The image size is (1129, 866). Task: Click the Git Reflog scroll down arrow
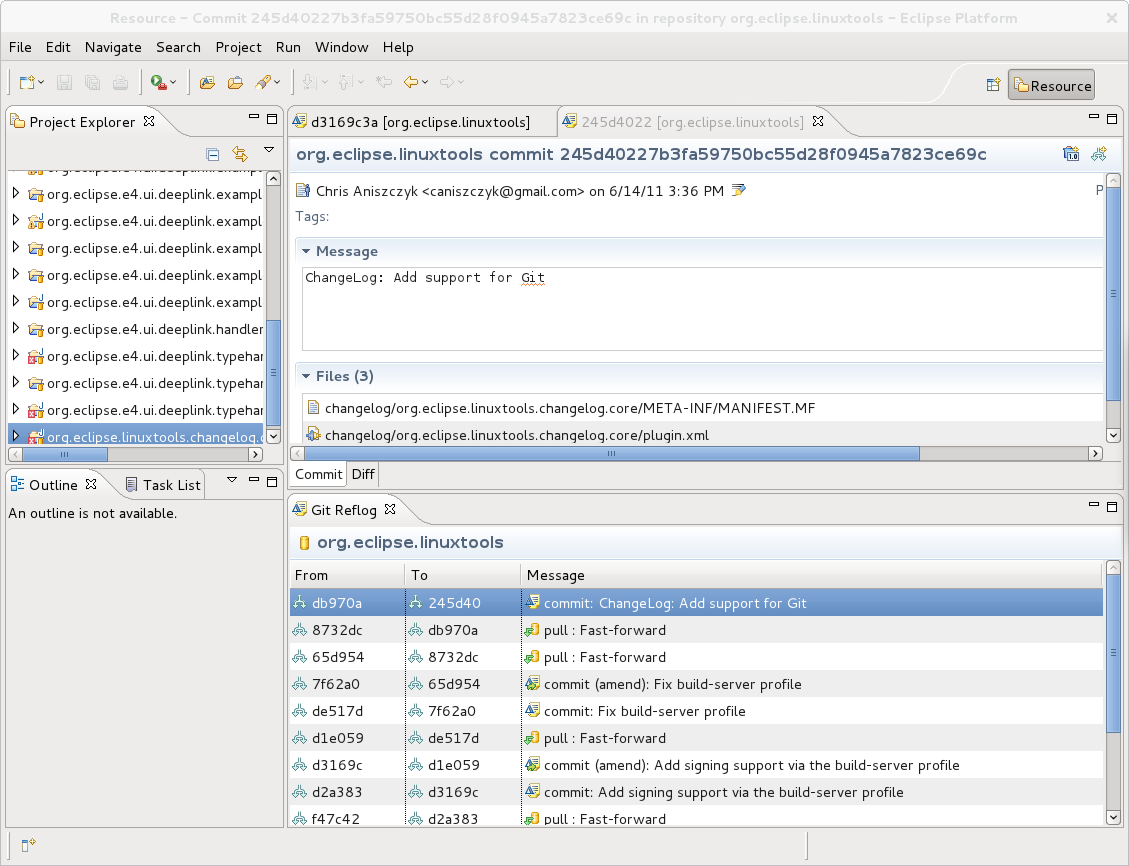point(1112,817)
